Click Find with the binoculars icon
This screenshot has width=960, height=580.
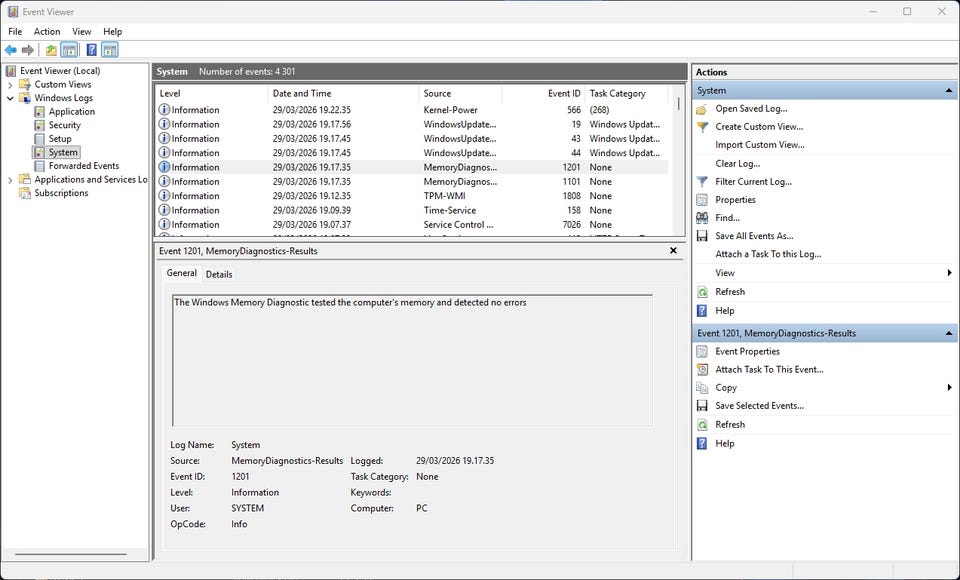click(x=727, y=218)
